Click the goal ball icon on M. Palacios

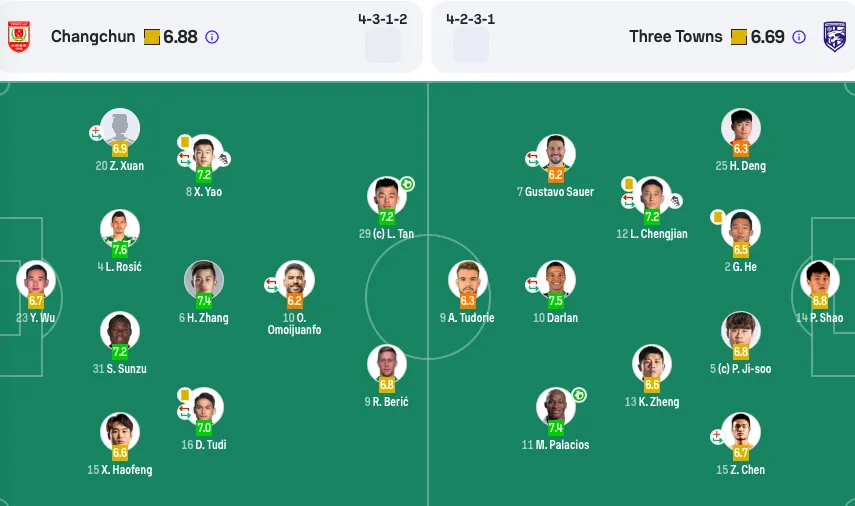click(x=579, y=395)
